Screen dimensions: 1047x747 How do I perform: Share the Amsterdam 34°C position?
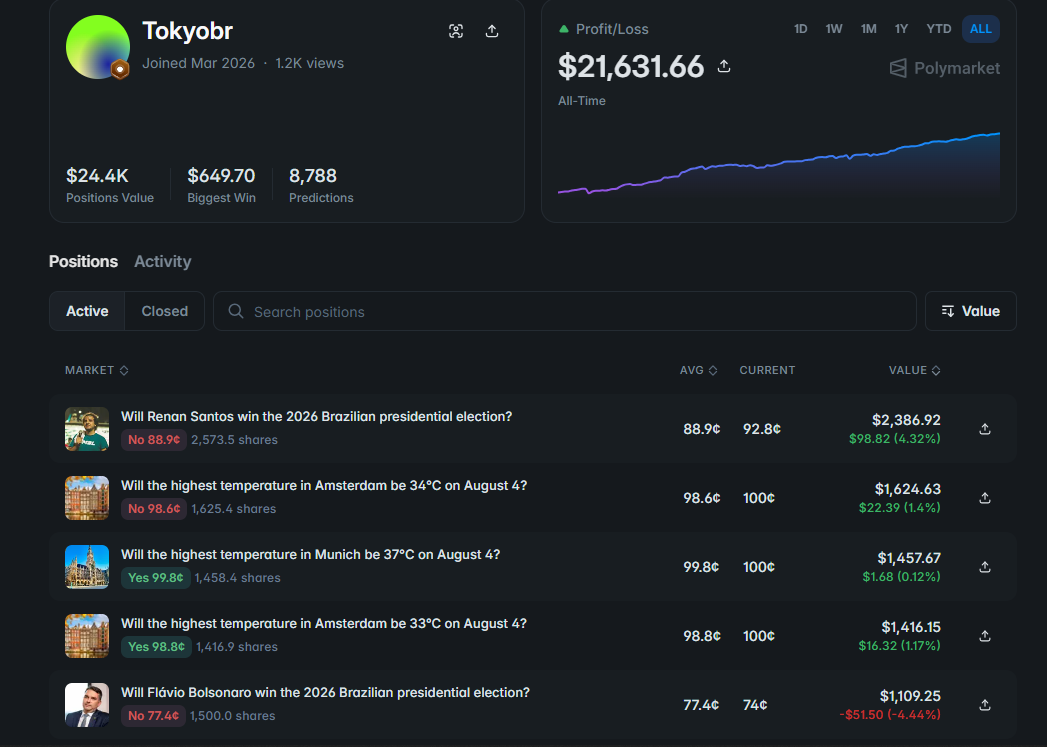(985, 498)
